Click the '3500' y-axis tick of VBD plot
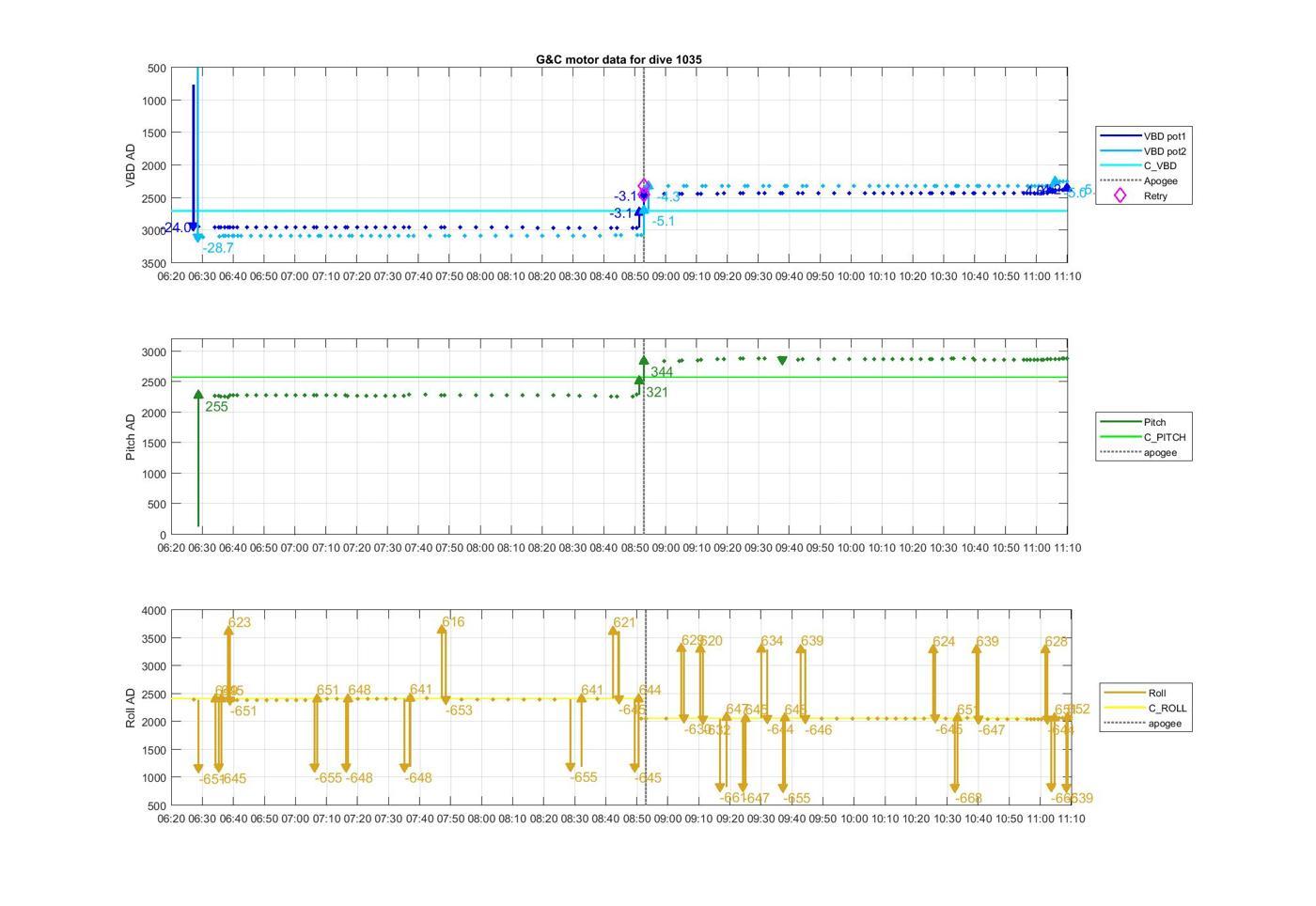The image size is (1316, 906). (x=155, y=263)
